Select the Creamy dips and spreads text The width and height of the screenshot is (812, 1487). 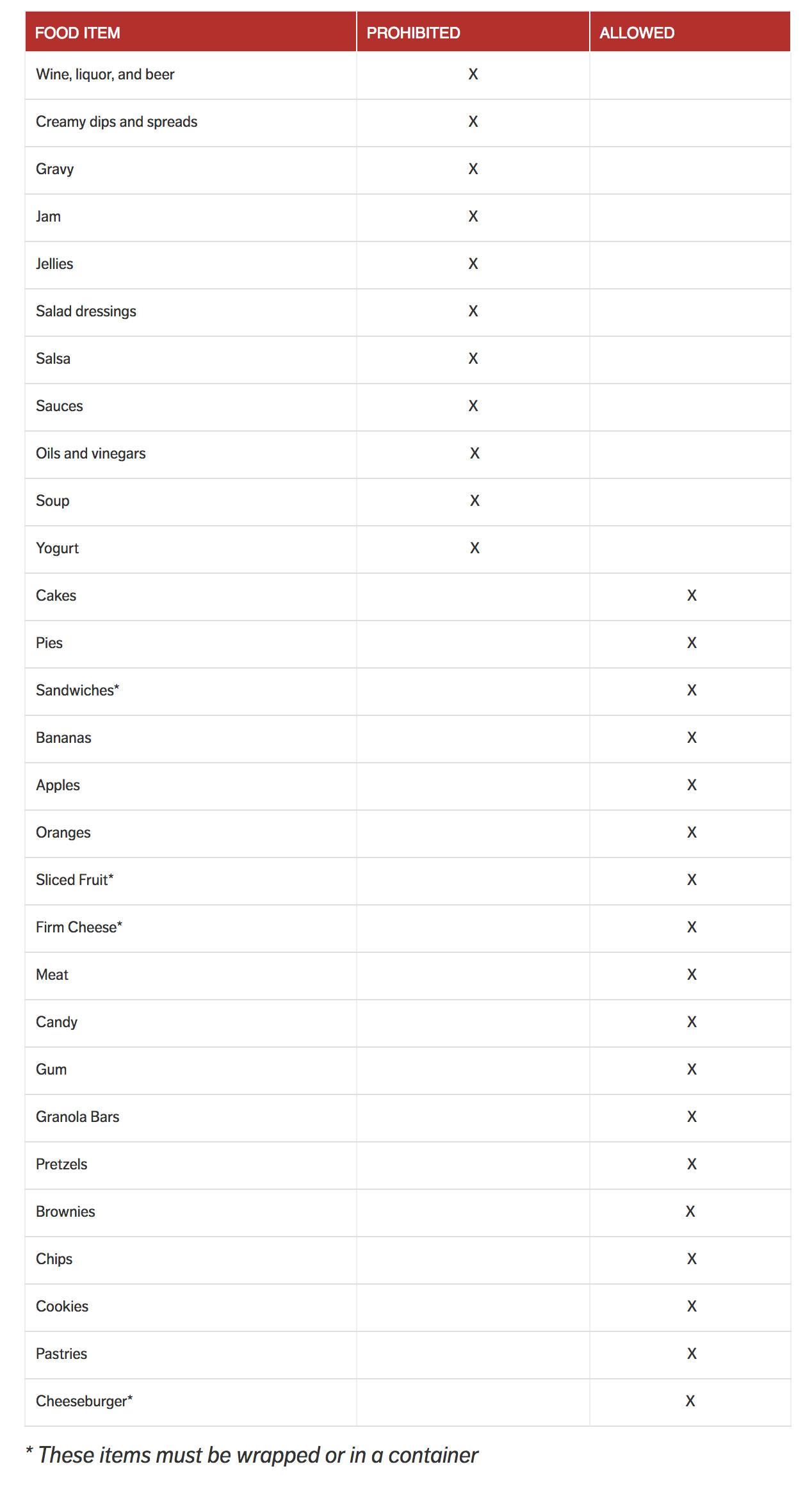pyautogui.click(x=117, y=122)
